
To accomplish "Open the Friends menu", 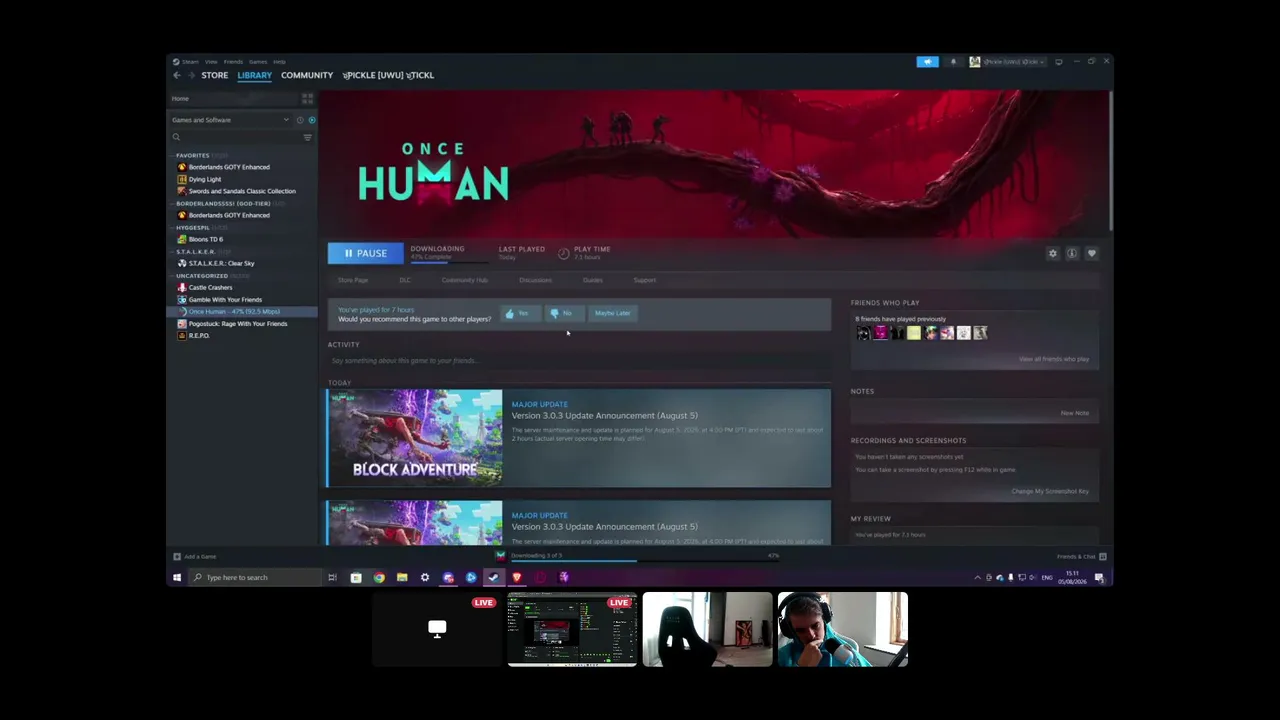I will 233,62.
